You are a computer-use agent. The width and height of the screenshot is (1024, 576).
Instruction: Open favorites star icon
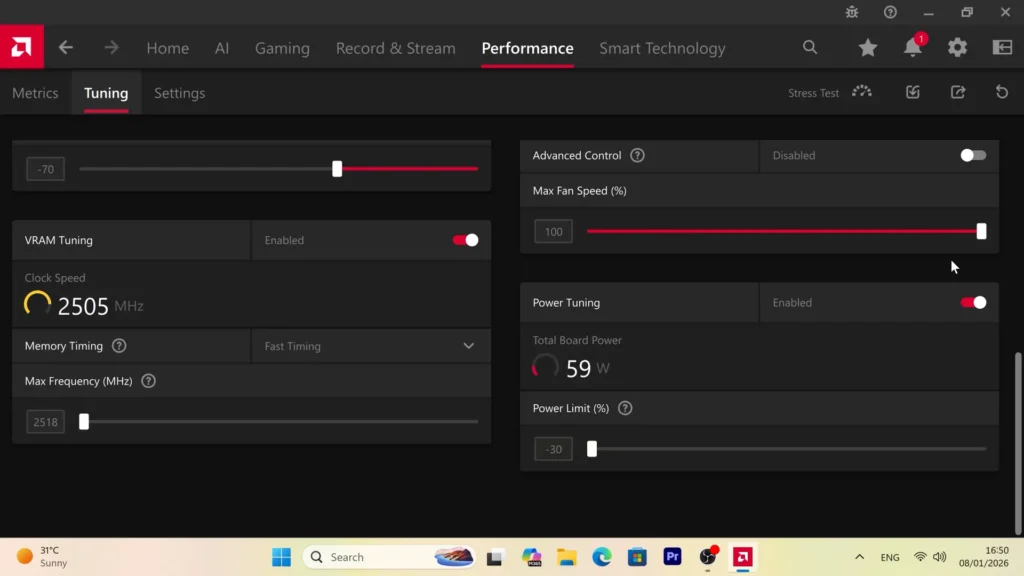867,47
